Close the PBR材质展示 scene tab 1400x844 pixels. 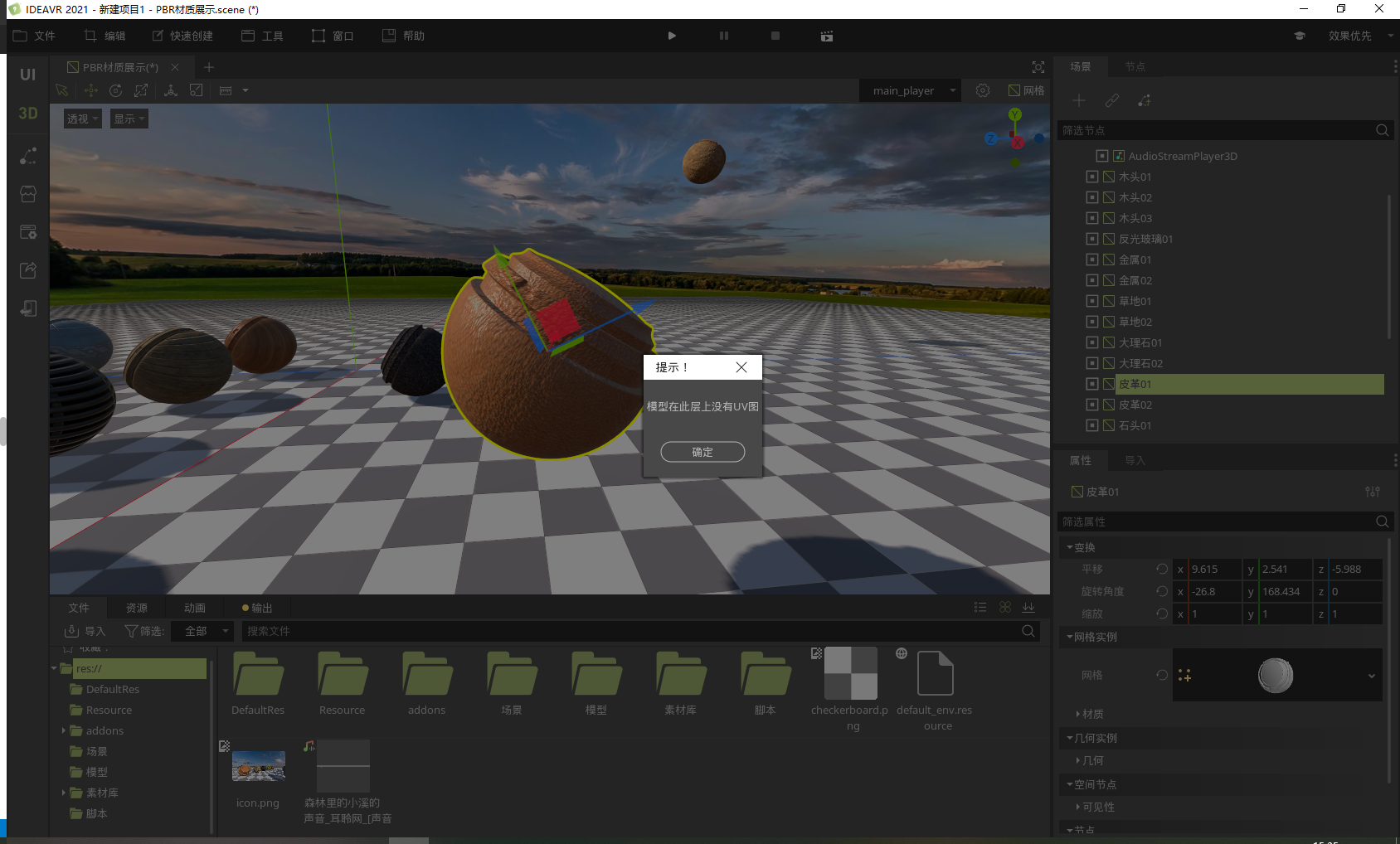pyautogui.click(x=175, y=67)
